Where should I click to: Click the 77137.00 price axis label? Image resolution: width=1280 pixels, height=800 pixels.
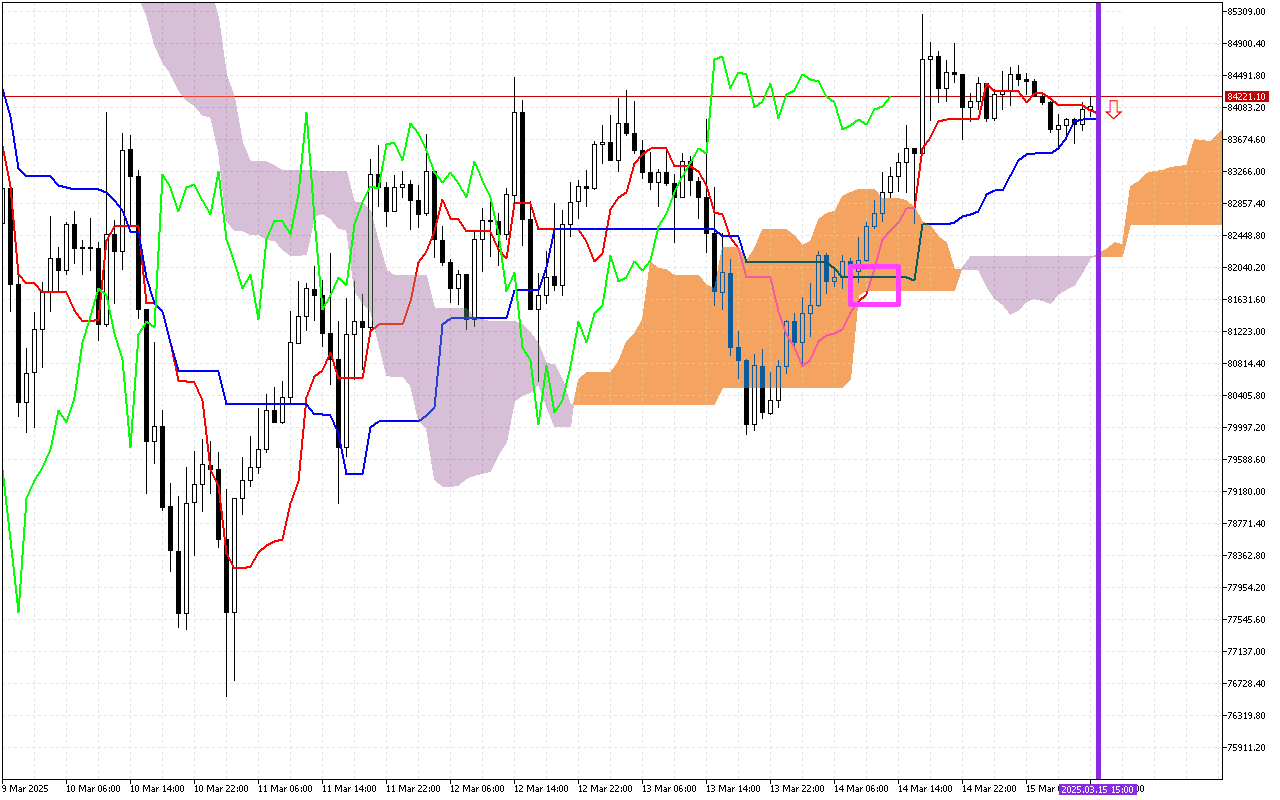pyautogui.click(x=1246, y=652)
